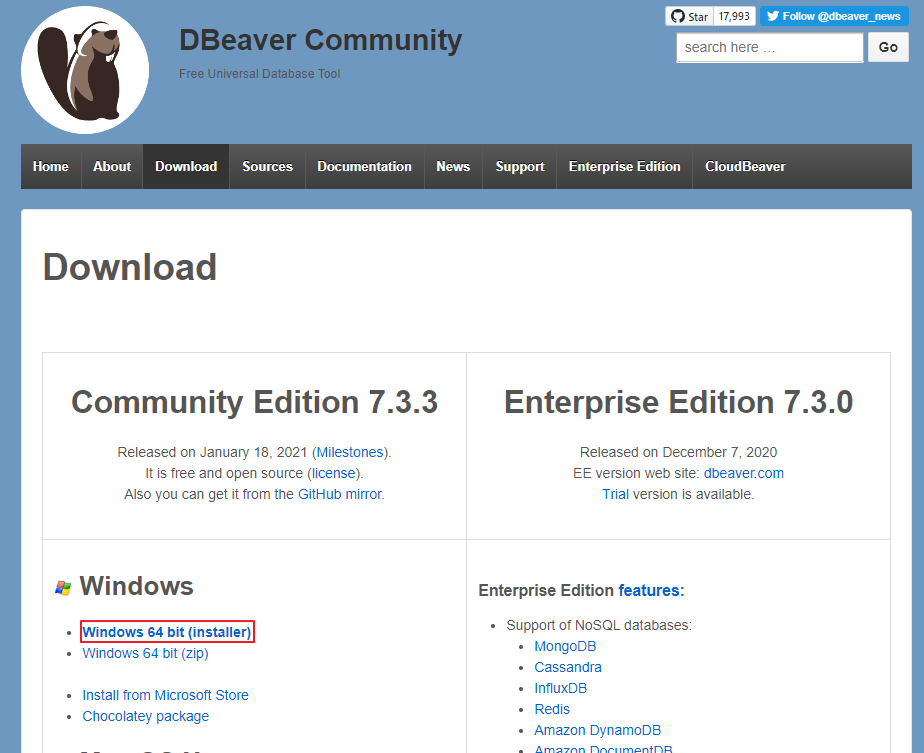Click the Download page heading
Screen dimensions: 924x753
[130, 267]
